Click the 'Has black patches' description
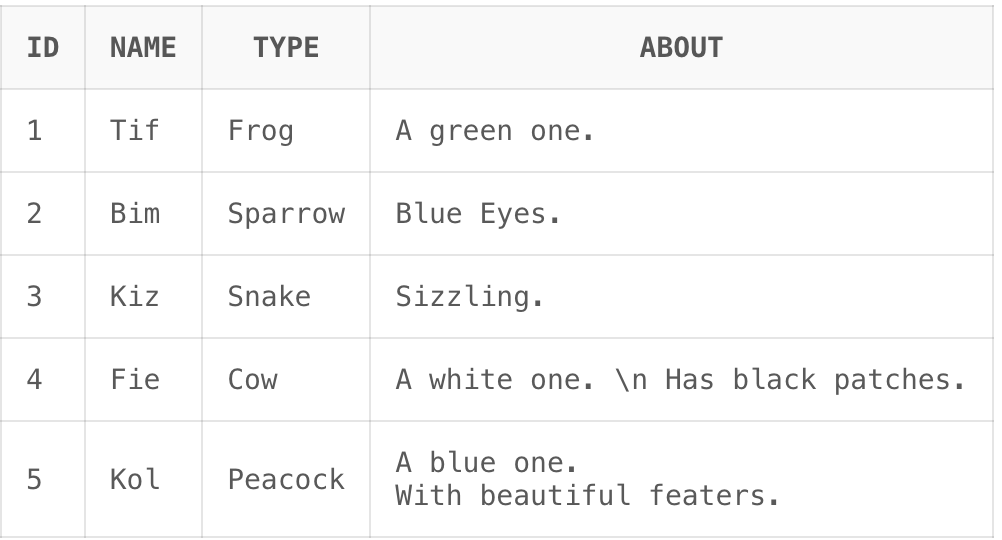The width and height of the screenshot is (1002, 540). coord(814,379)
